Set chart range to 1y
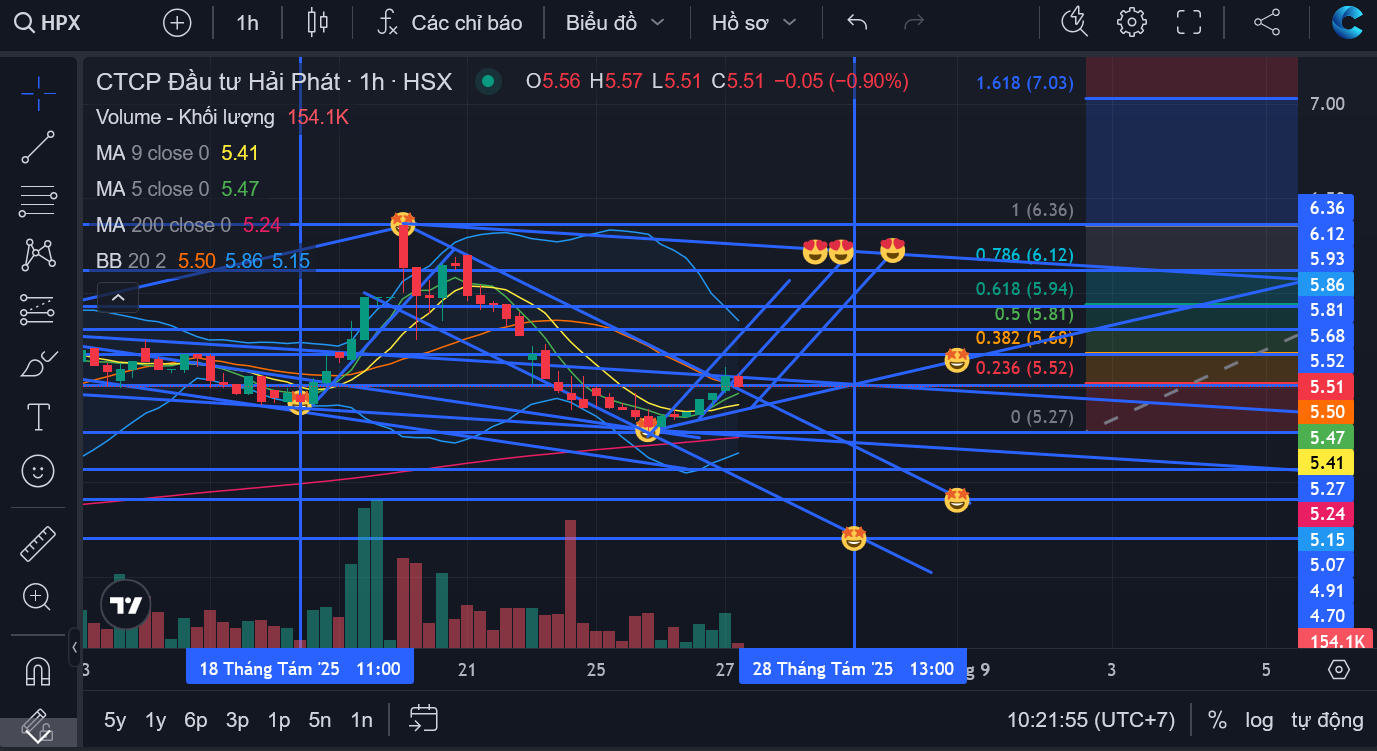1377x751 pixels. 155,720
